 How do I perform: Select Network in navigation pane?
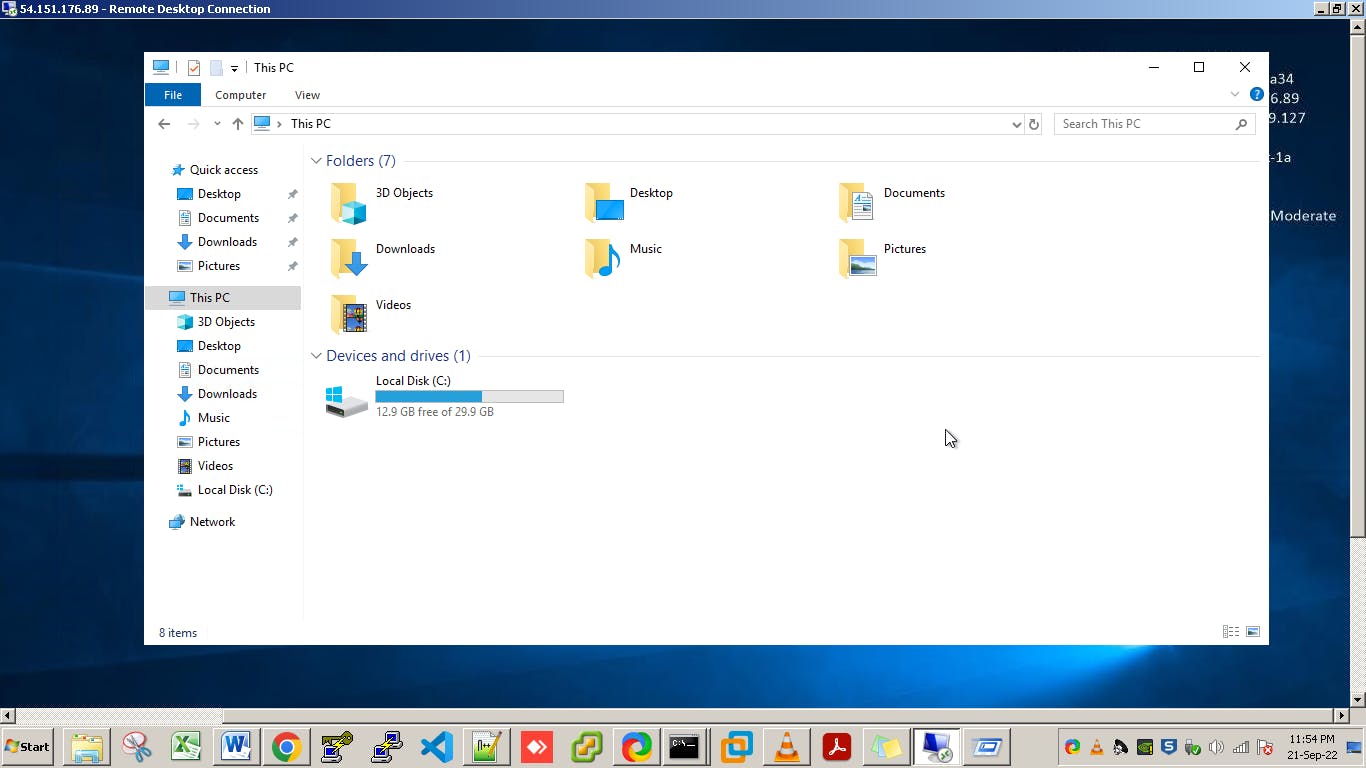(212, 522)
